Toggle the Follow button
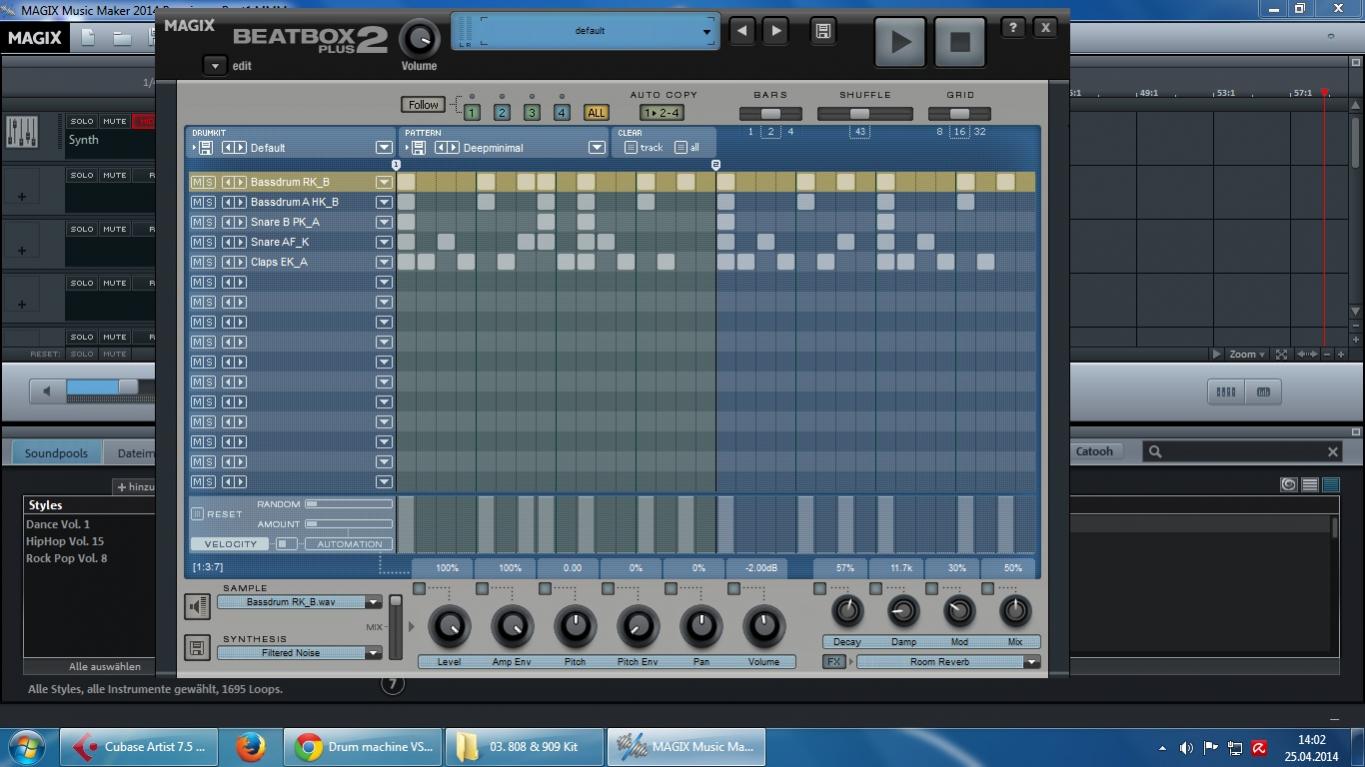1365x767 pixels. pyautogui.click(x=423, y=105)
